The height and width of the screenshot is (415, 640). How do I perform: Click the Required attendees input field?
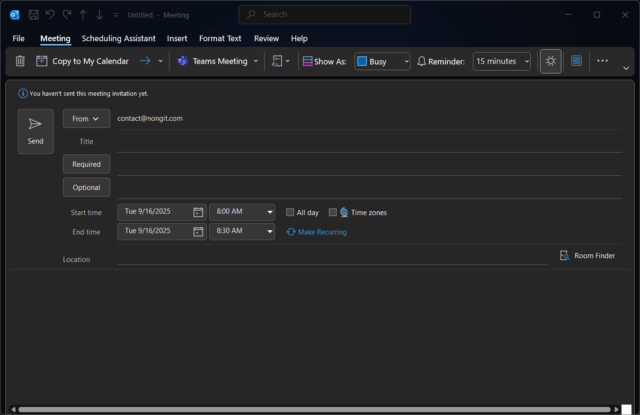click(x=369, y=165)
